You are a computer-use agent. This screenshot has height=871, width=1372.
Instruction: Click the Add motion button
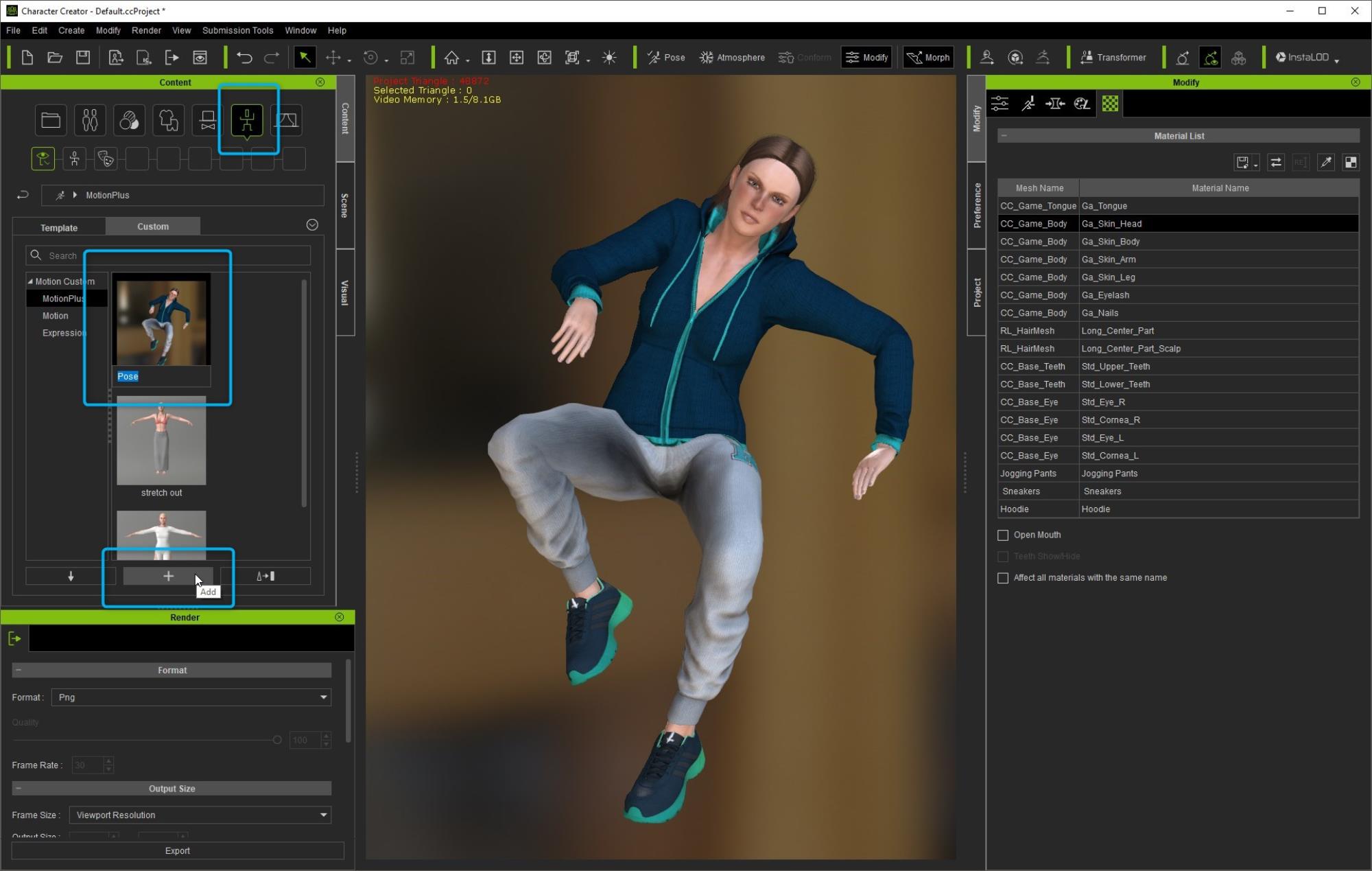[x=168, y=576]
